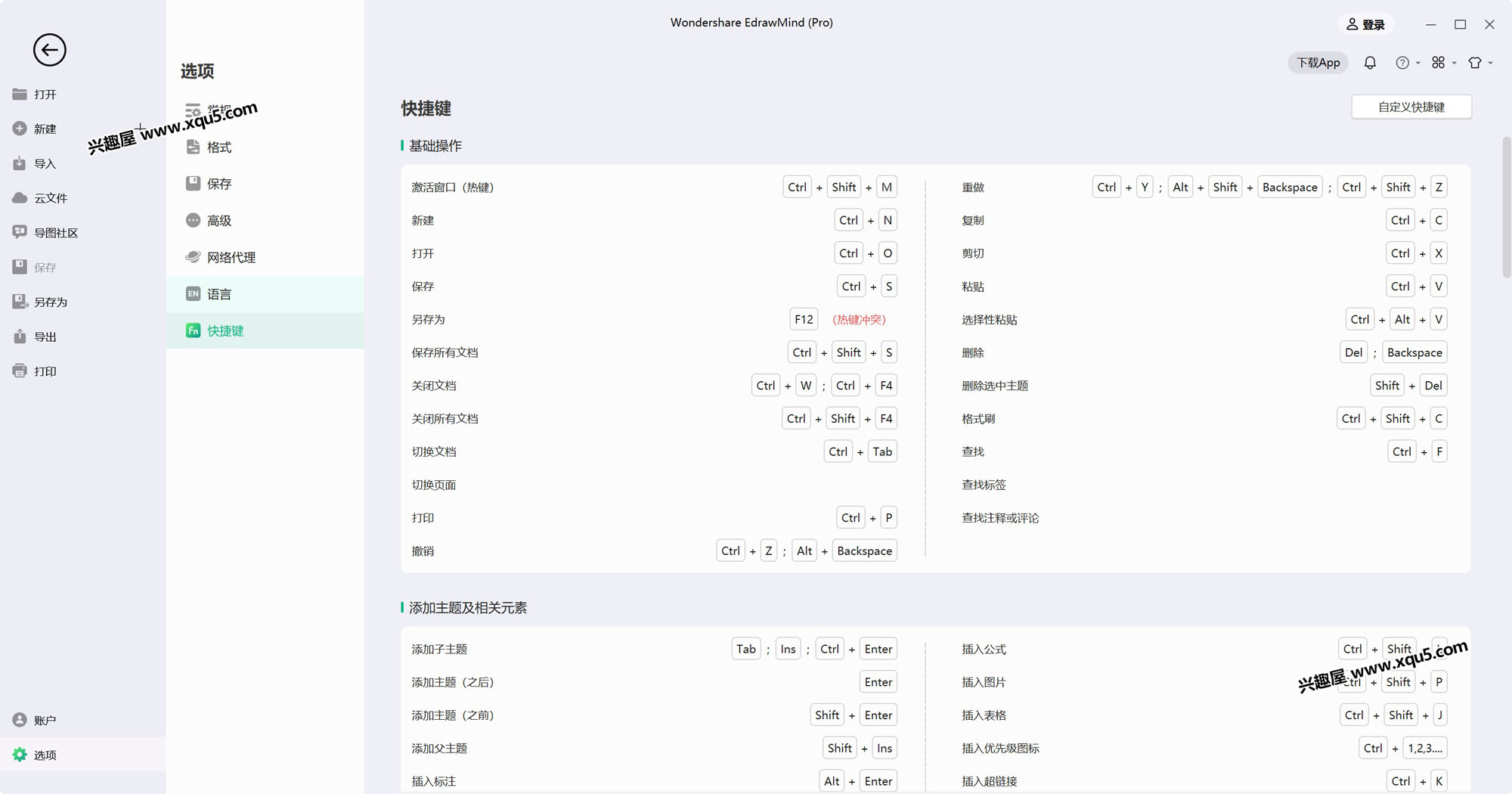Click the 重做 row label
This screenshot has width=1512, height=794.
[973, 187]
